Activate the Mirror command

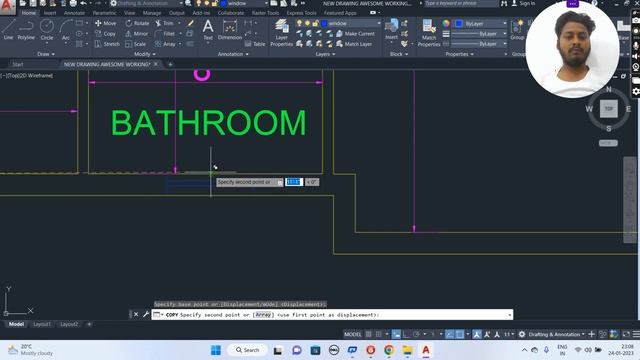137,34
